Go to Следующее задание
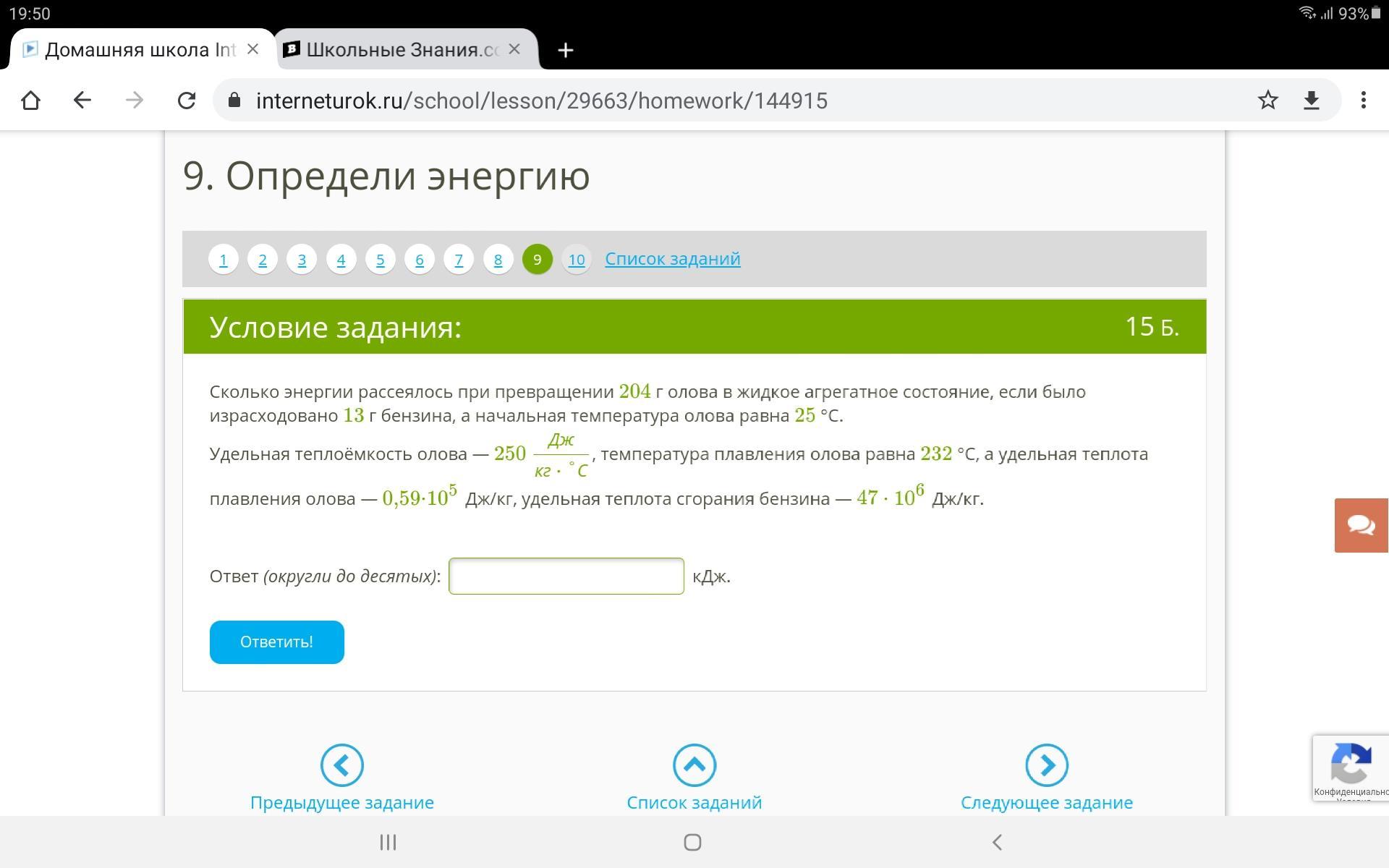 1046,778
